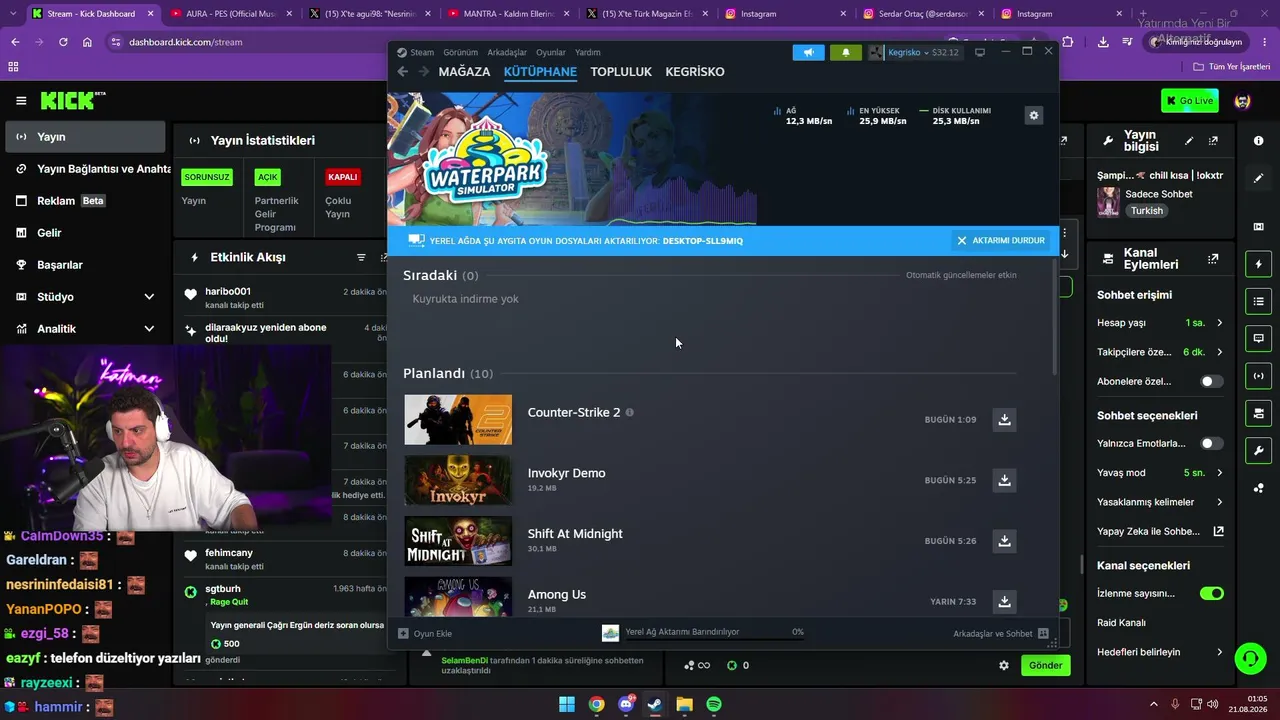
Task: Expand Stüdyo section in Kick sidebar
Action: click(x=149, y=297)
